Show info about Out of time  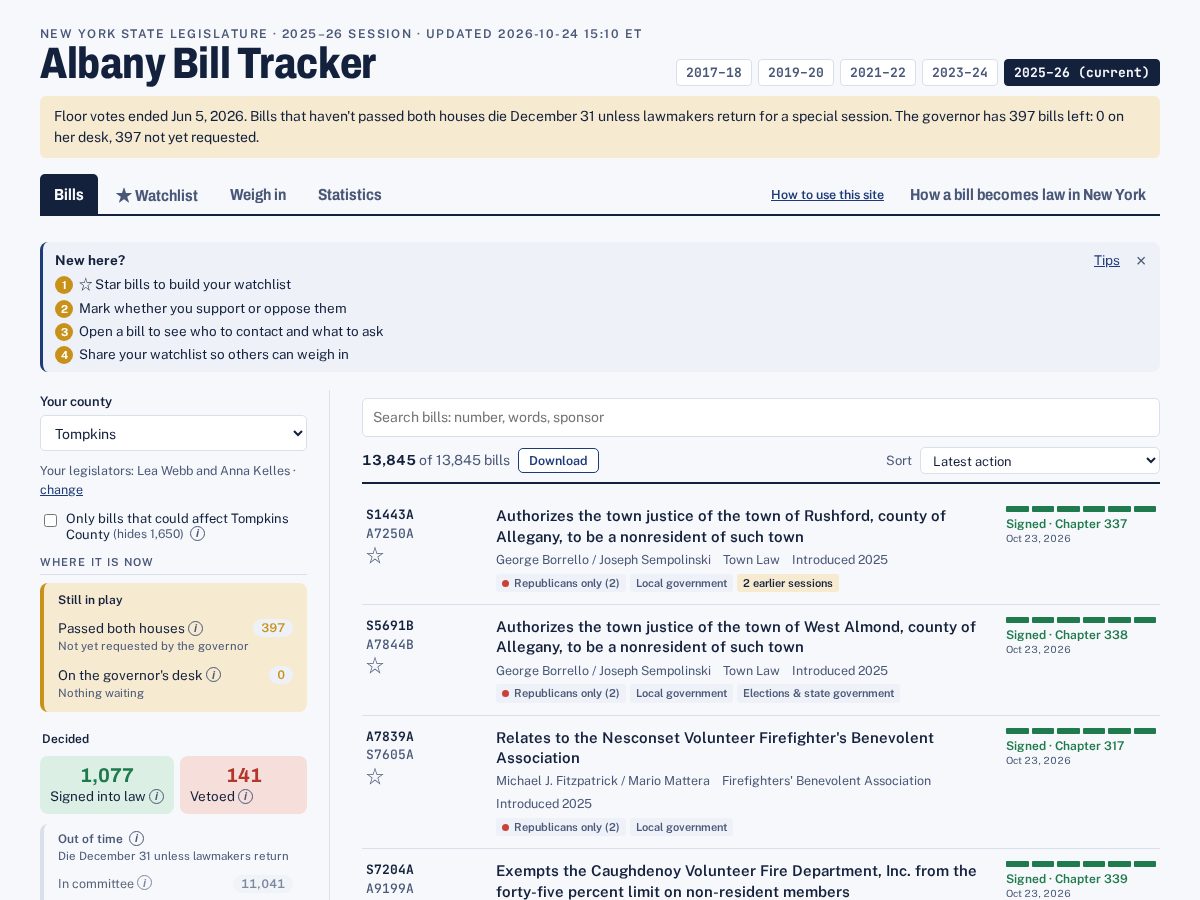[x=137, y=839]
